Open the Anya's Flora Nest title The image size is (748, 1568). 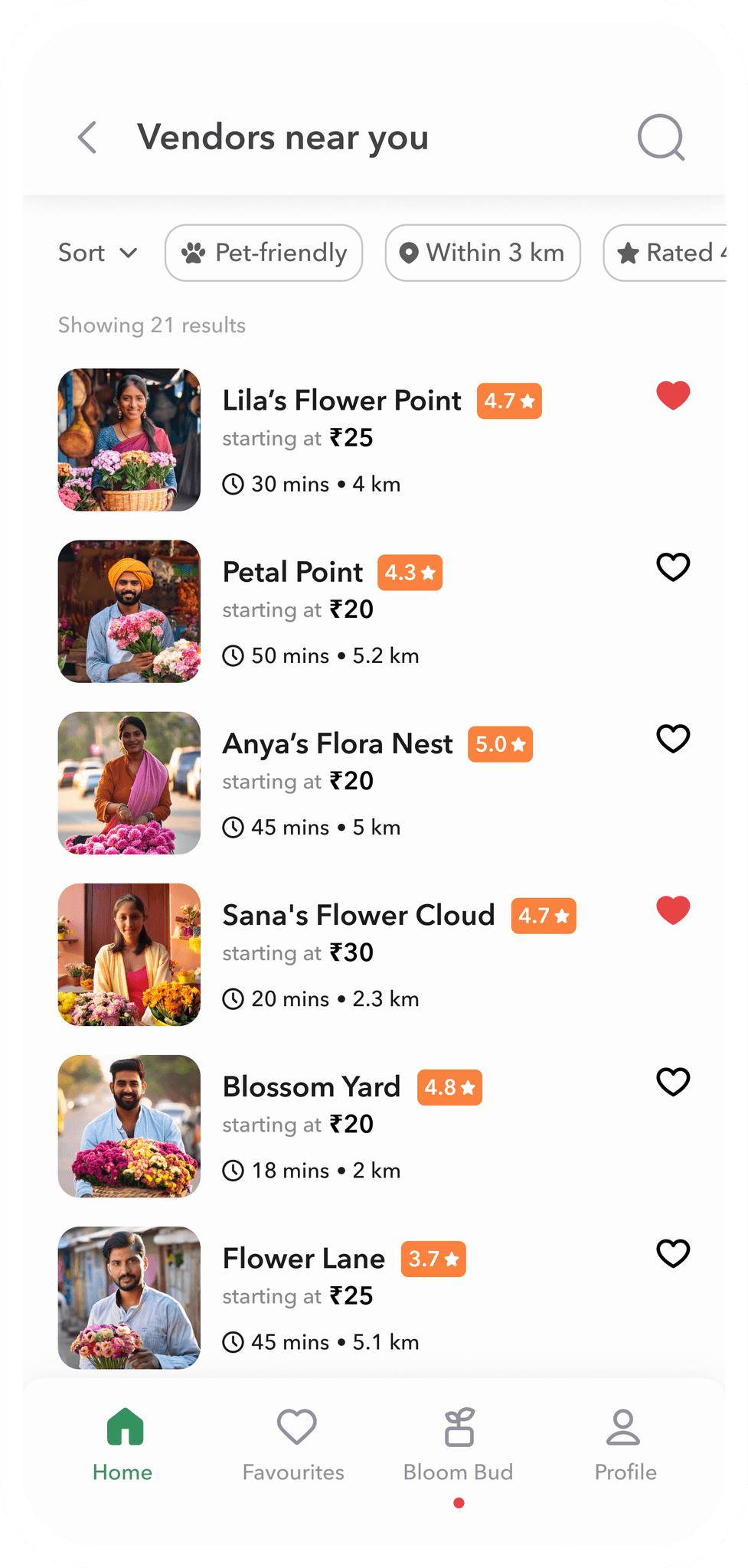(338, 743)
